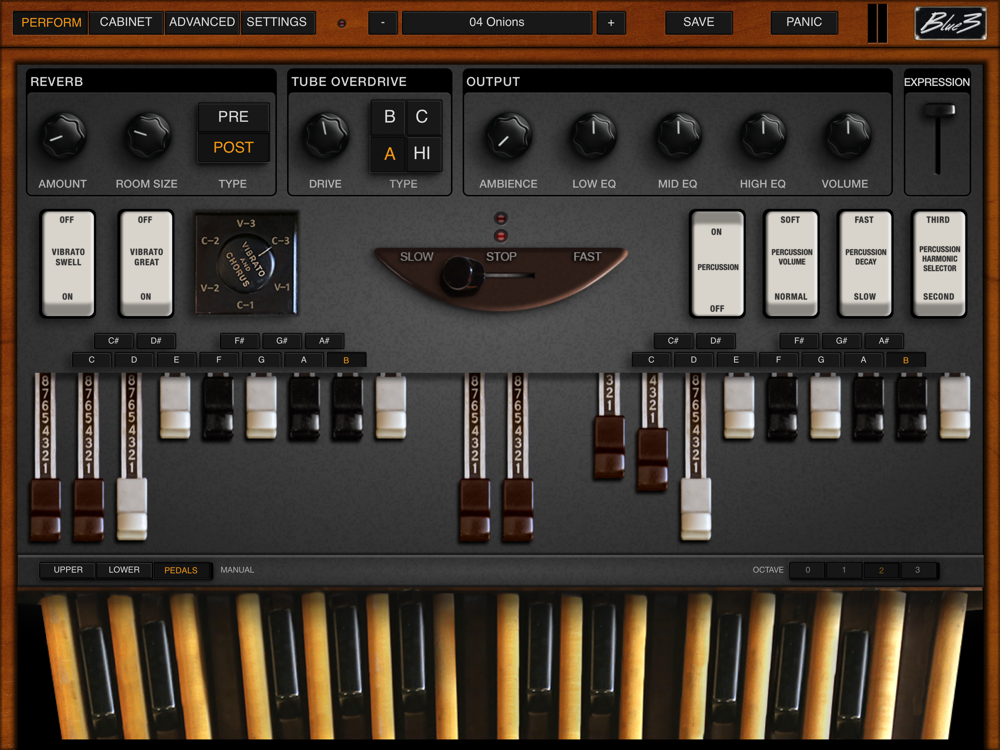Select overdrive type B
The height and width of the screenshot is (750, 1000).
(389, 117)
